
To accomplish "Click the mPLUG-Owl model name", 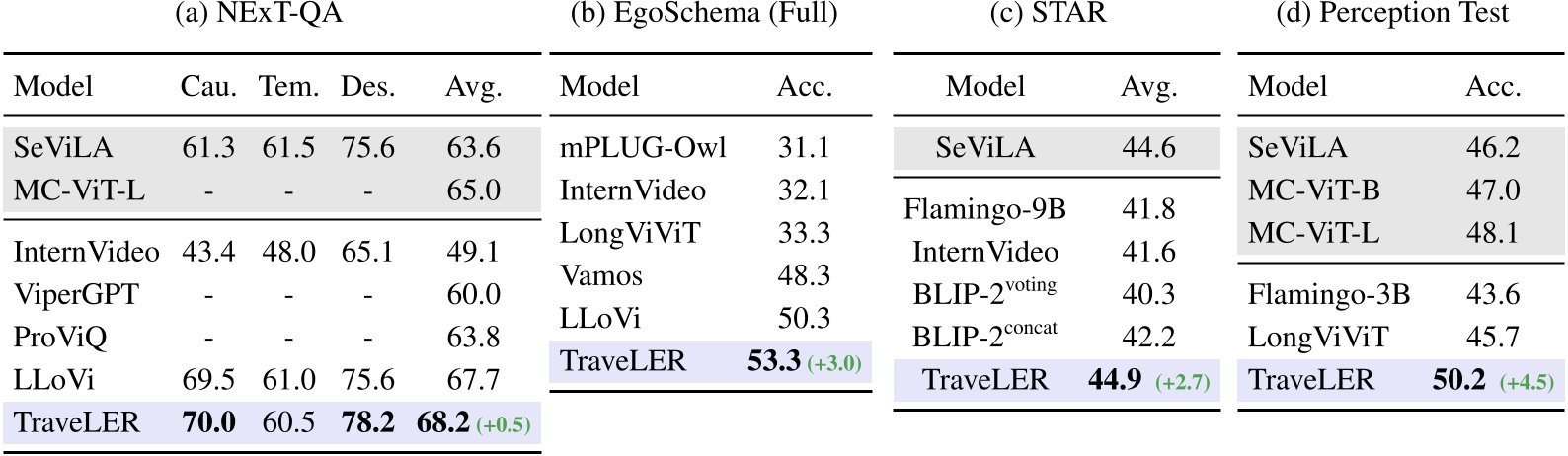I will pos(643,148).
